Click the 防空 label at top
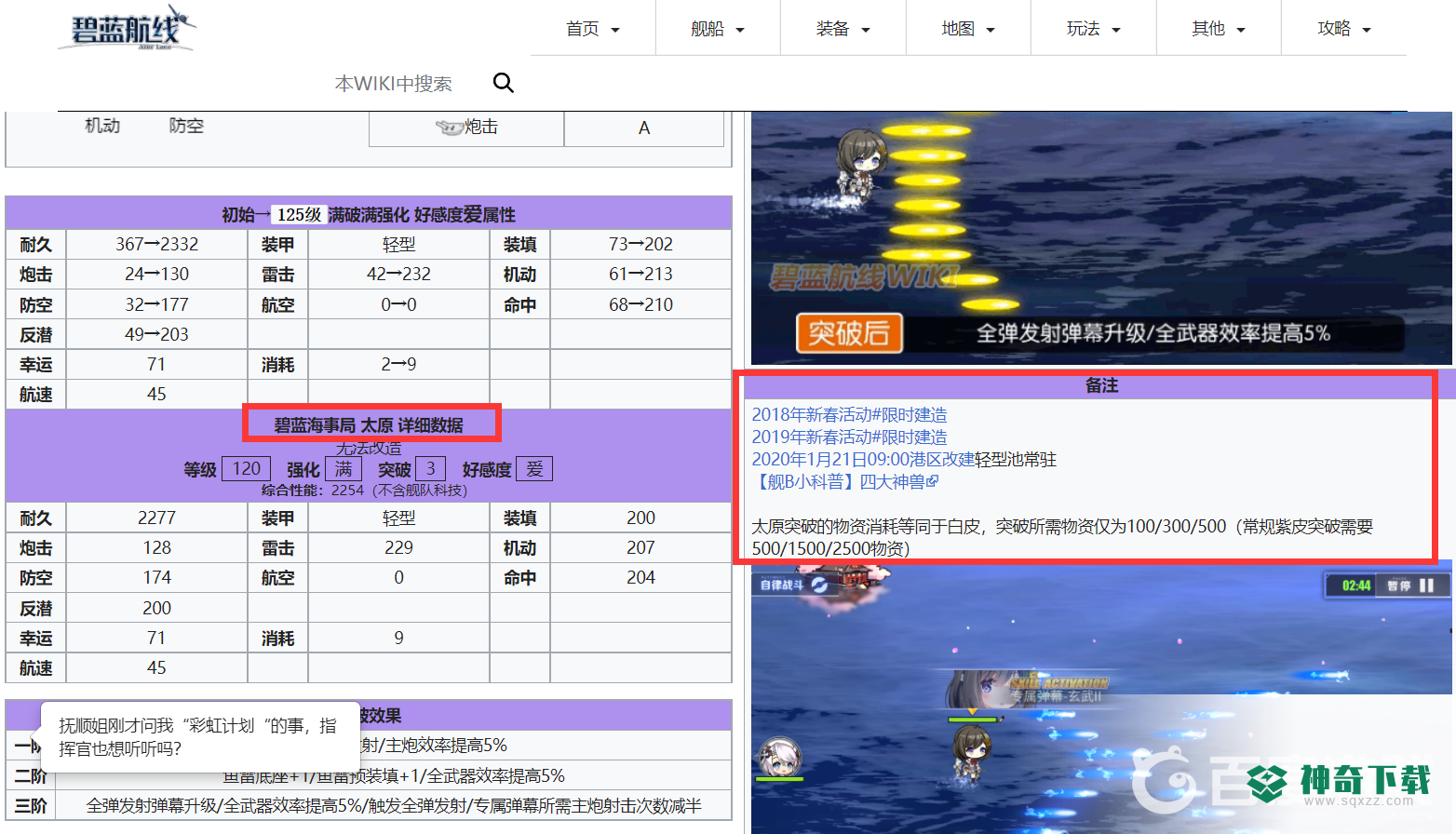Image resolution: width=1456 pixels, height=834 pixels. click(186, 126)
